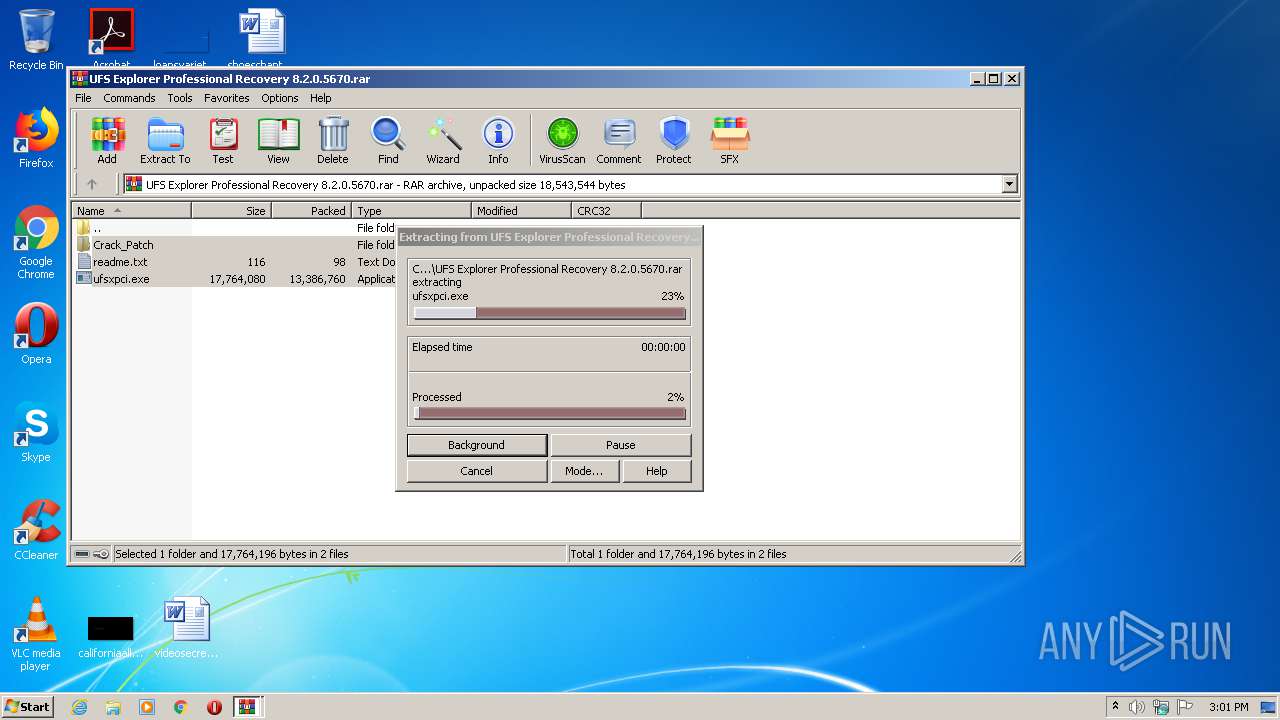Open the Firefox desktop shortcut
This screenshot has width=1280, height=720.
click(x=36, y=138)
